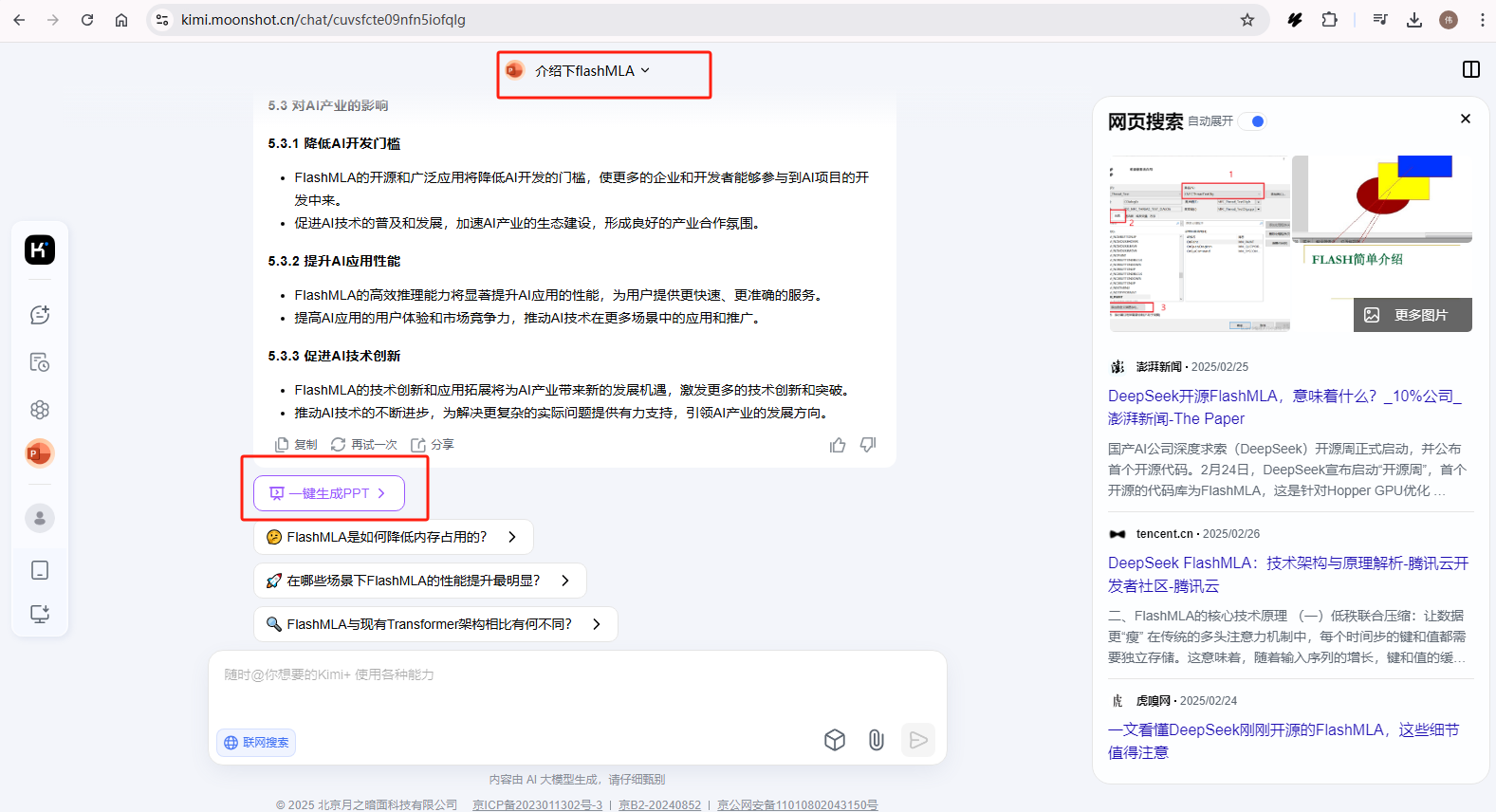
Task: Open the Kimi+ apps flower icon
Action: (x=40, y=410)
